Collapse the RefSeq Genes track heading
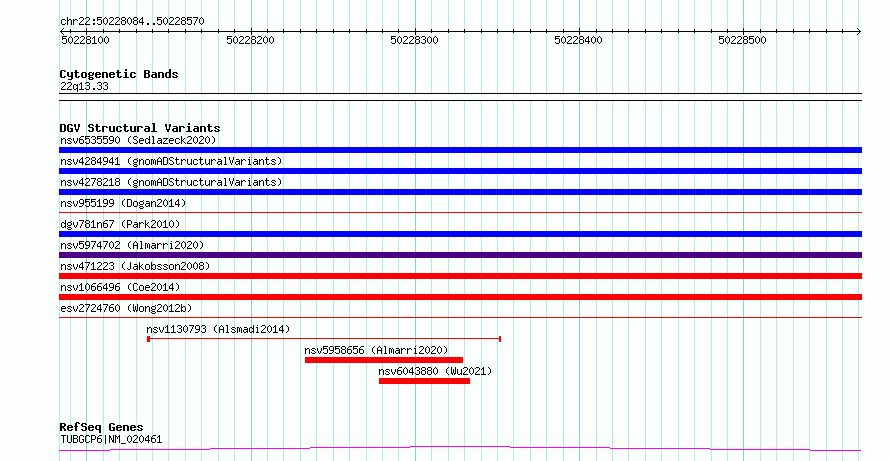The height and width of the screenshot is (461, 890). (x=102, y=427)
